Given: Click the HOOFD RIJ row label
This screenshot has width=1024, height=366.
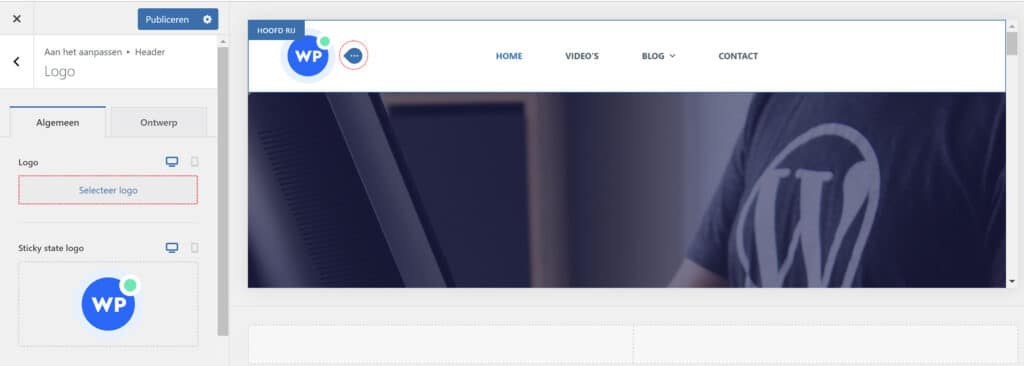Looking at the screenshot, I should pyautogui.click(x=276, y=30).
